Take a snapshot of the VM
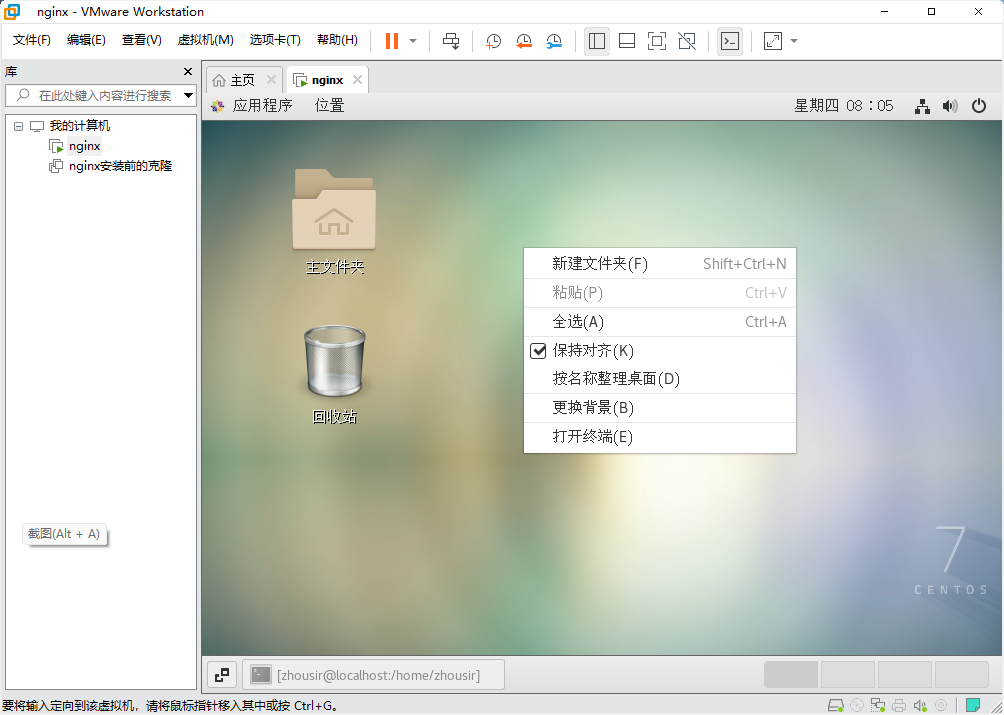 pyautogui.click(x=493, y=41)
